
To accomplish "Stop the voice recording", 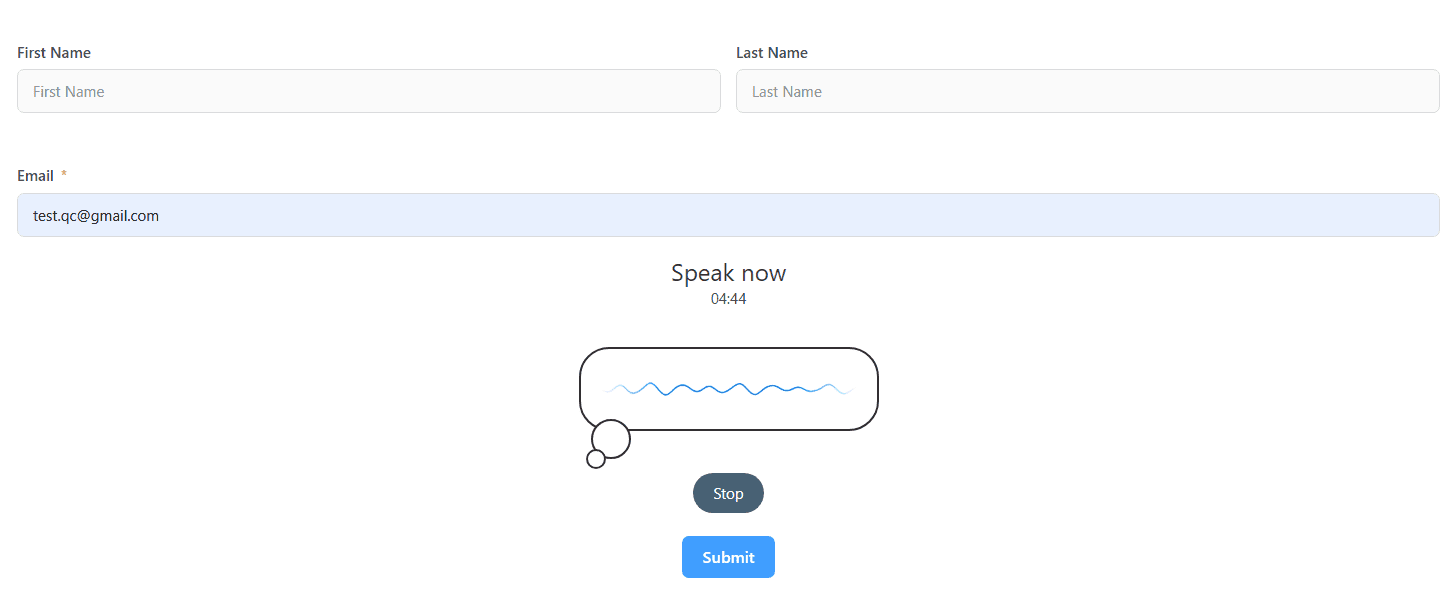I will 728,493.
